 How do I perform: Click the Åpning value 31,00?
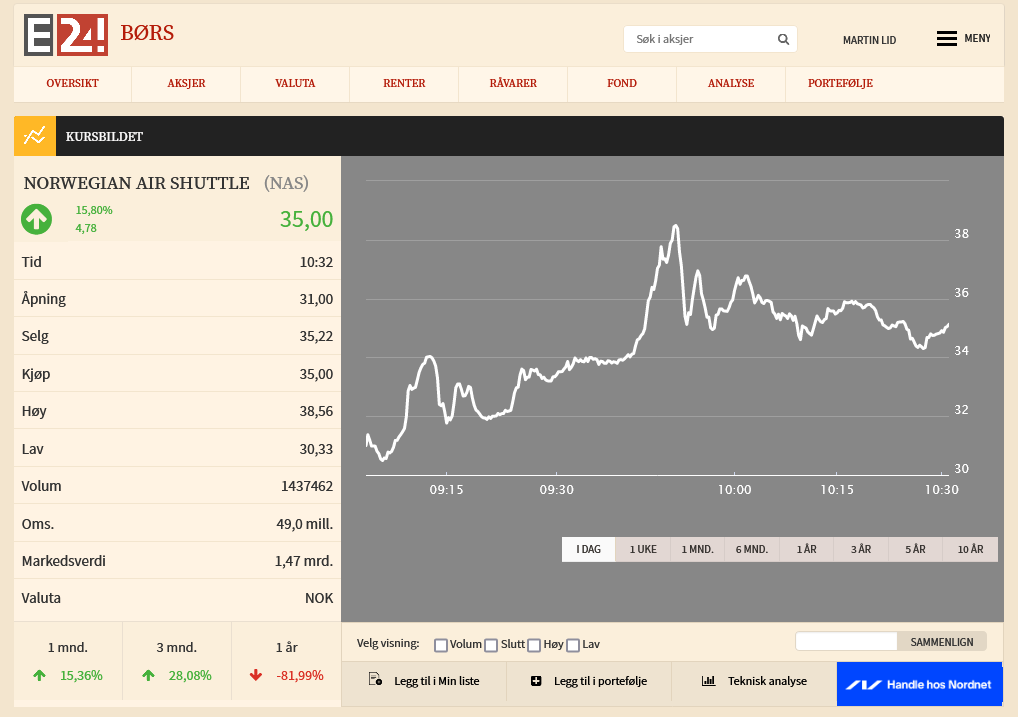pos(316,299)
